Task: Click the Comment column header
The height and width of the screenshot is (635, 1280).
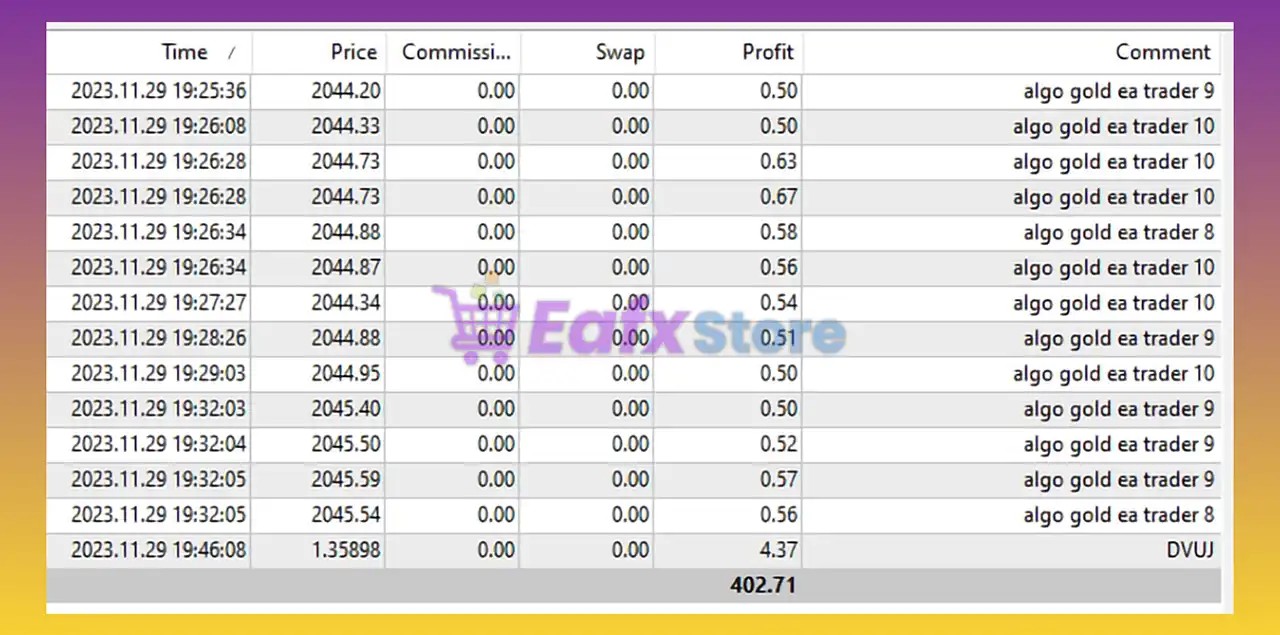Action: (x=1162, y=52)
